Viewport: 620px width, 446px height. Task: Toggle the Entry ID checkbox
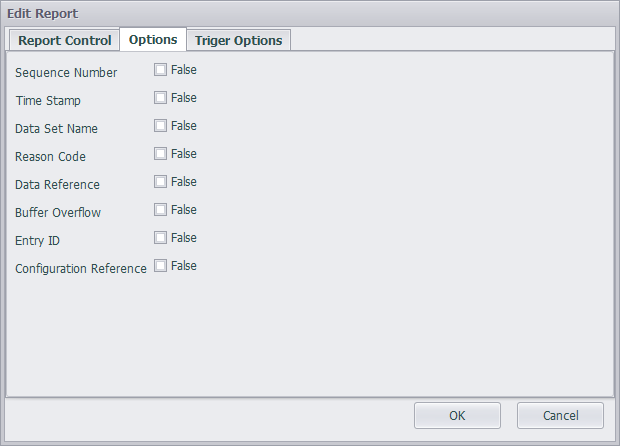(160, 238)
